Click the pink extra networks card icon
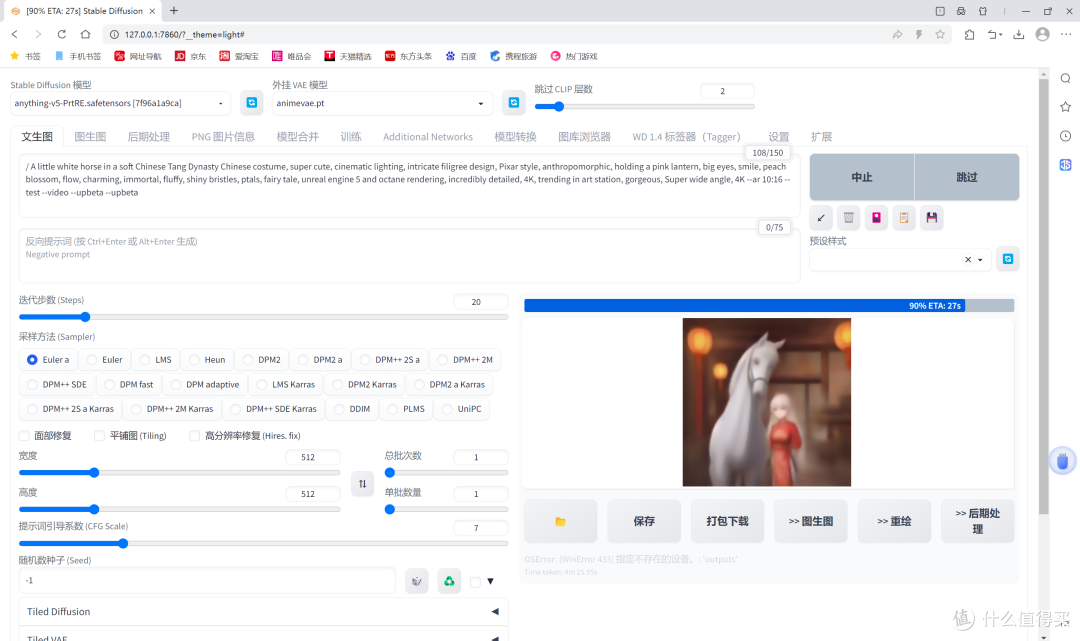 tap(876, 218)
